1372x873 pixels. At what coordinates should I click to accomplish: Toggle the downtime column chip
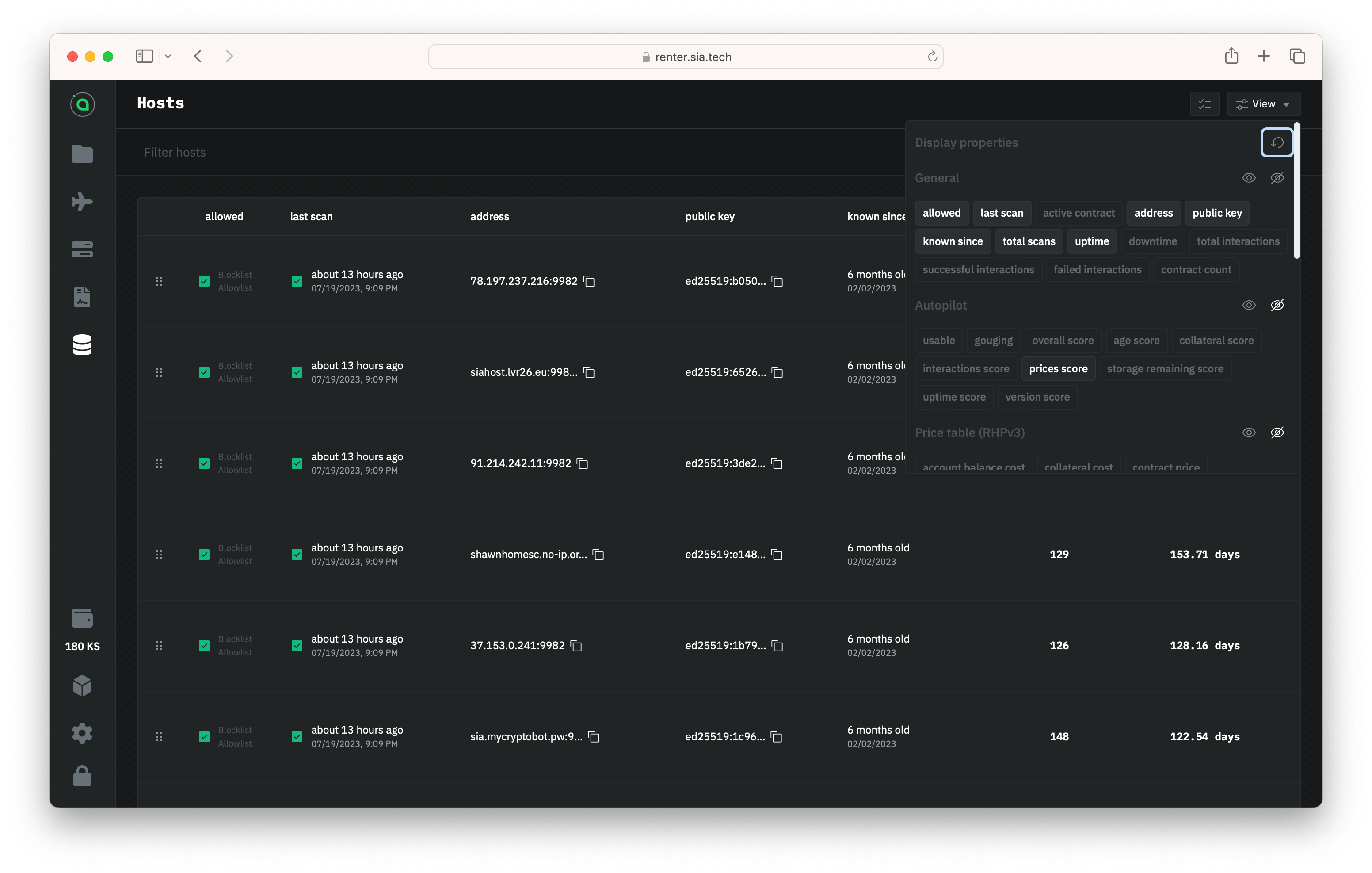[x=1153, y=241]
